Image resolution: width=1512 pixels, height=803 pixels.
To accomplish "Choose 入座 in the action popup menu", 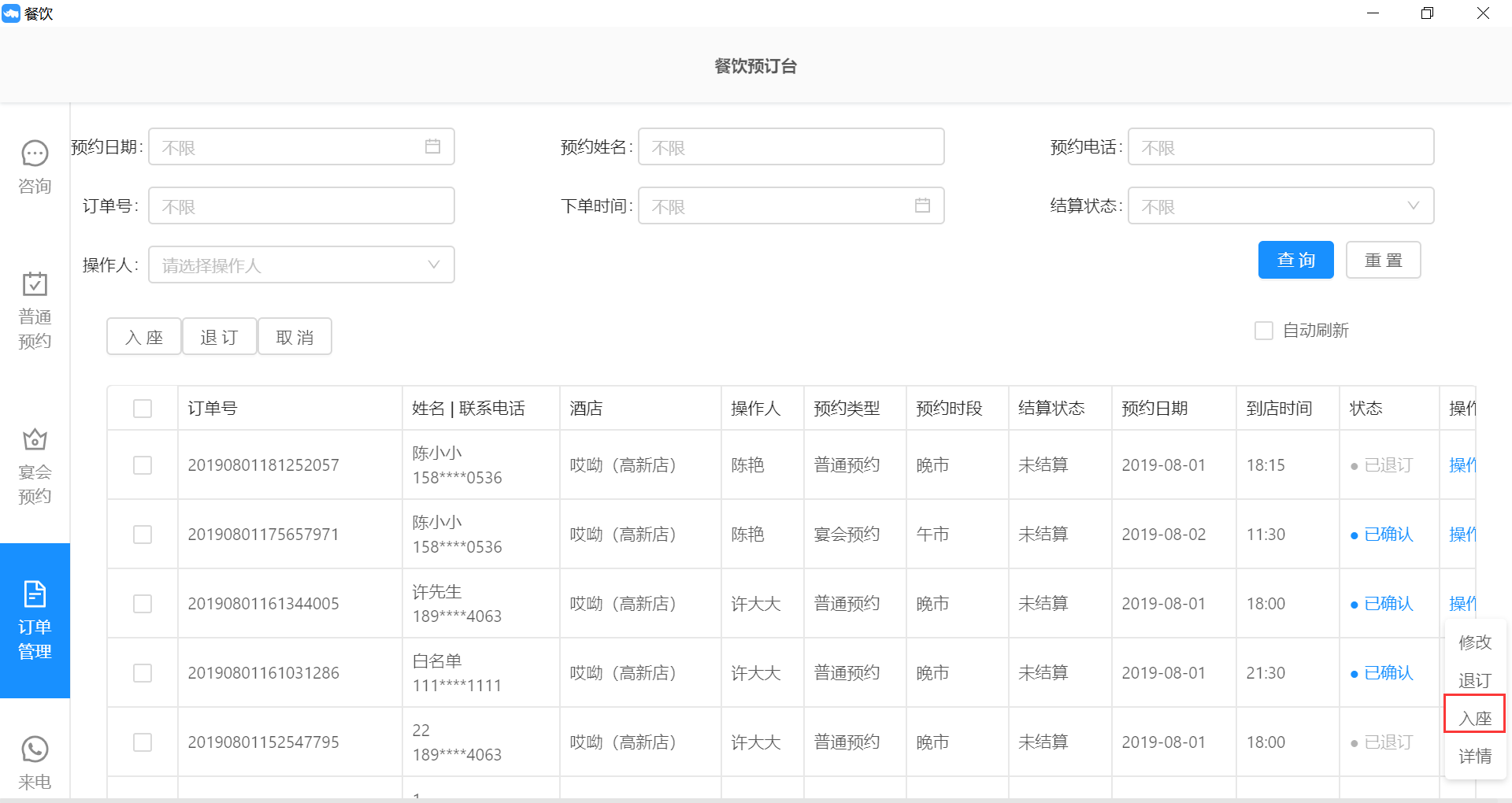I will pyautogui.click(x=1475, y=718).
